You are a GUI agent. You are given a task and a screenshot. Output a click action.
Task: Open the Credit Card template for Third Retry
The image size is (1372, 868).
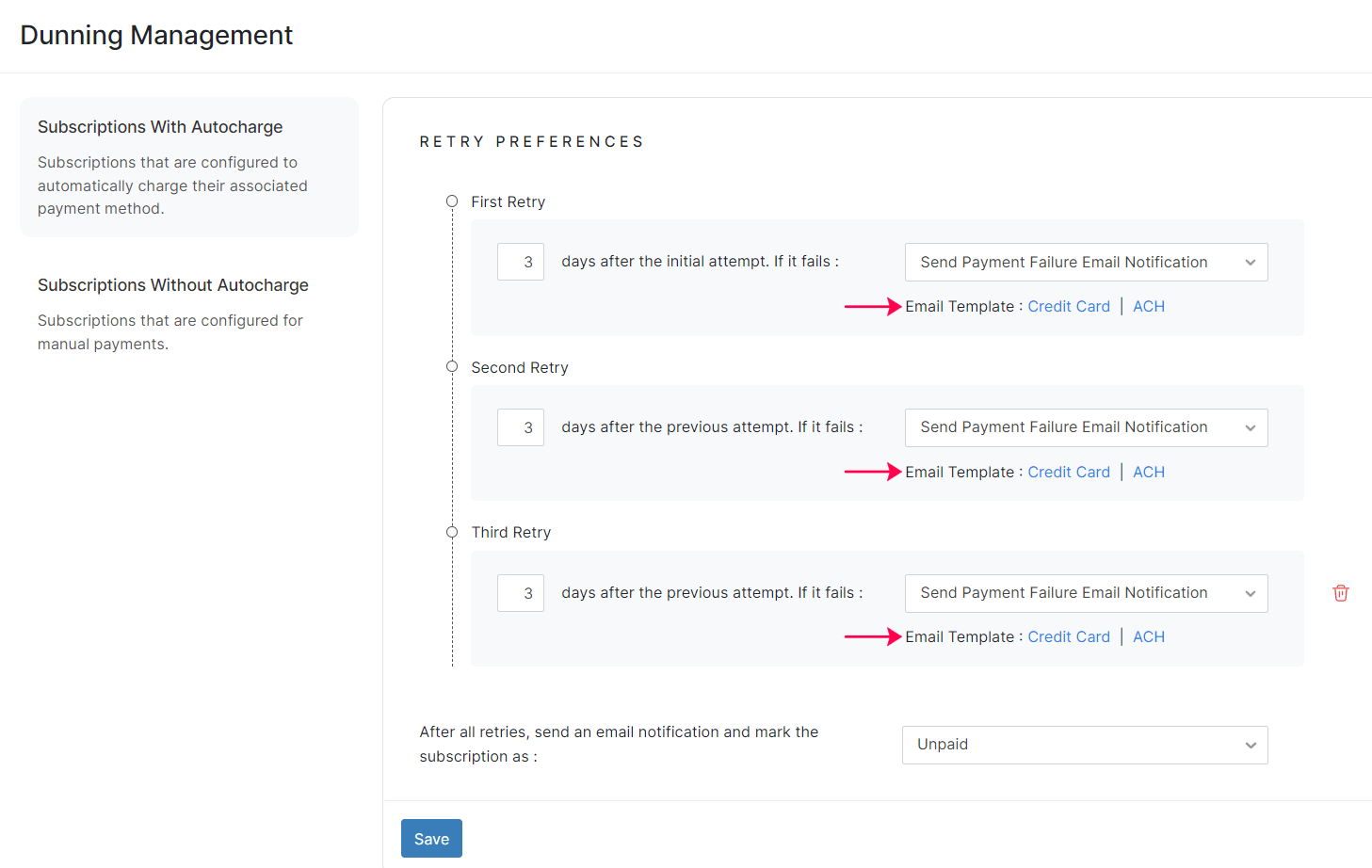click(1069, 636)
